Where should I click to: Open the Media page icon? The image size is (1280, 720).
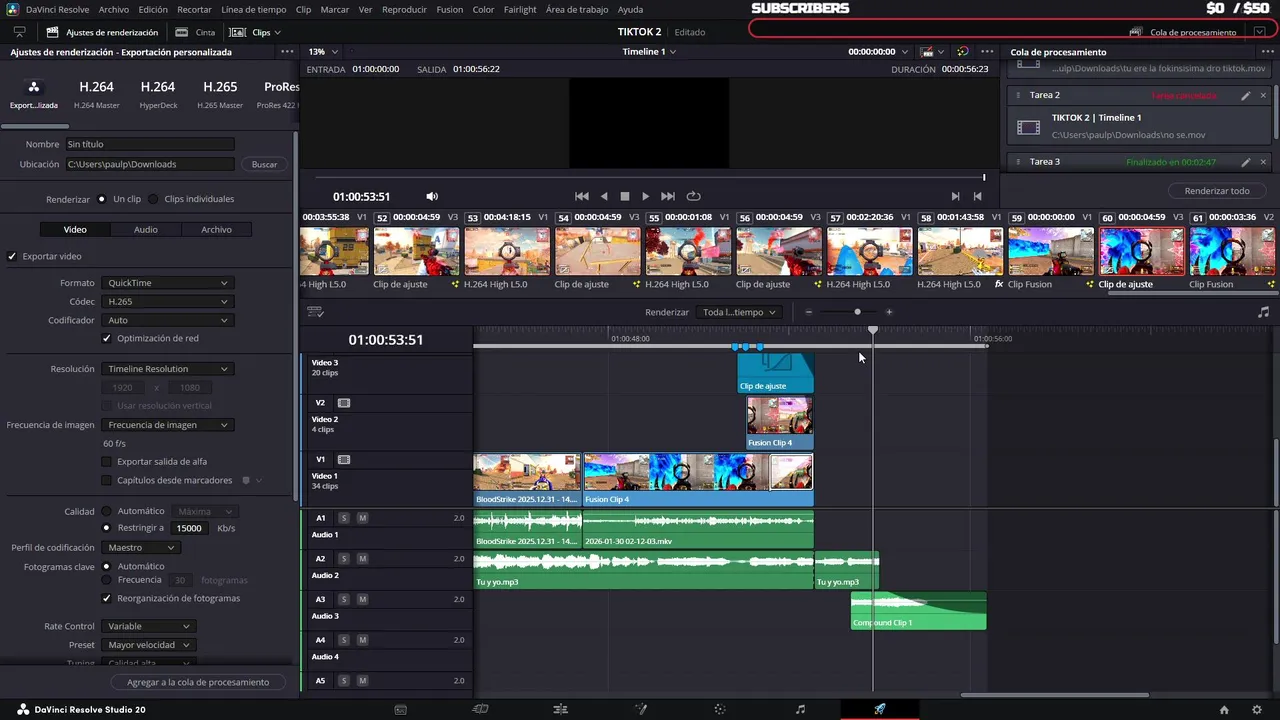(400, 709)
